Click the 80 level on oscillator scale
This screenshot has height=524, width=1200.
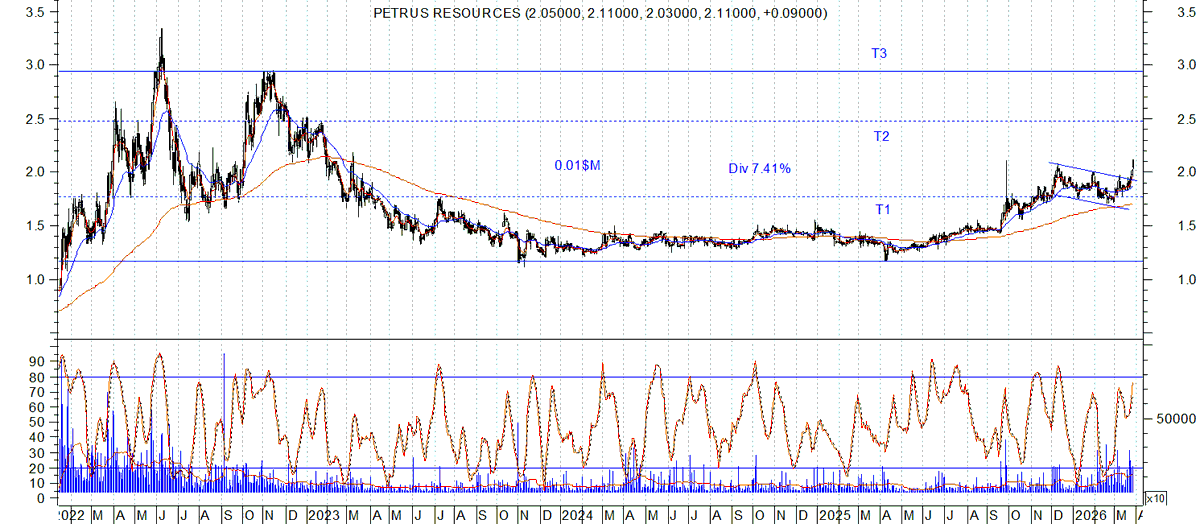pyautogui.click(x=35, y=377)
